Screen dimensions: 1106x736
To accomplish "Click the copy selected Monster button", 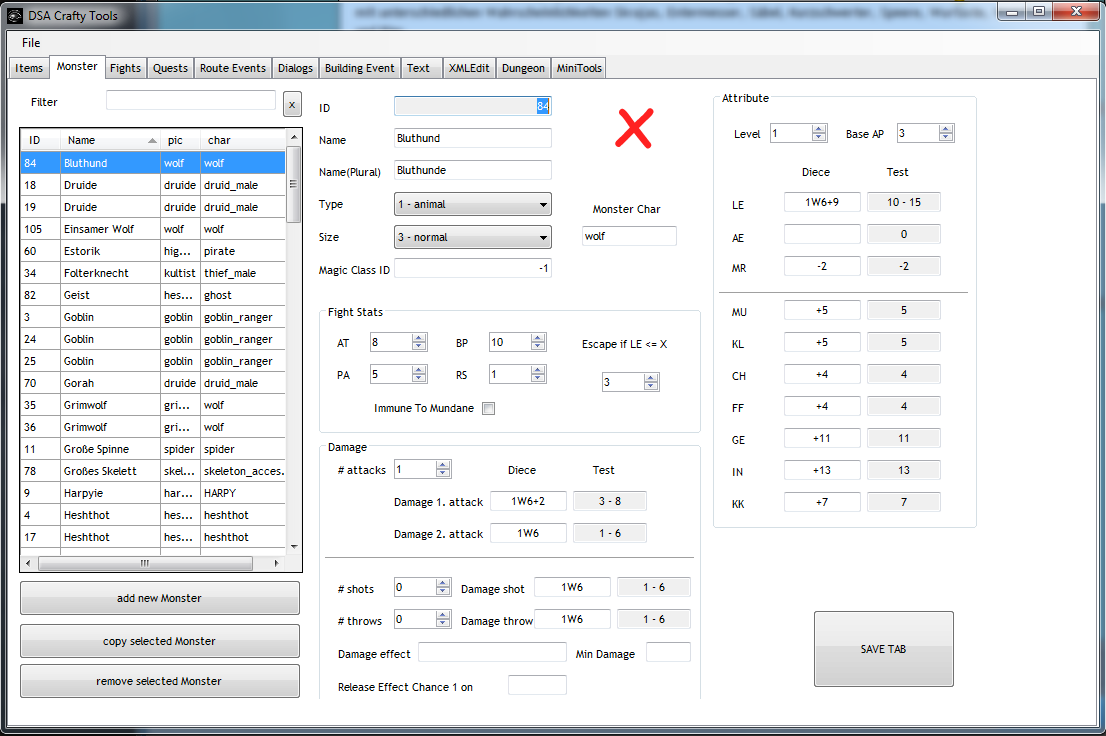I will click(159, 641).
